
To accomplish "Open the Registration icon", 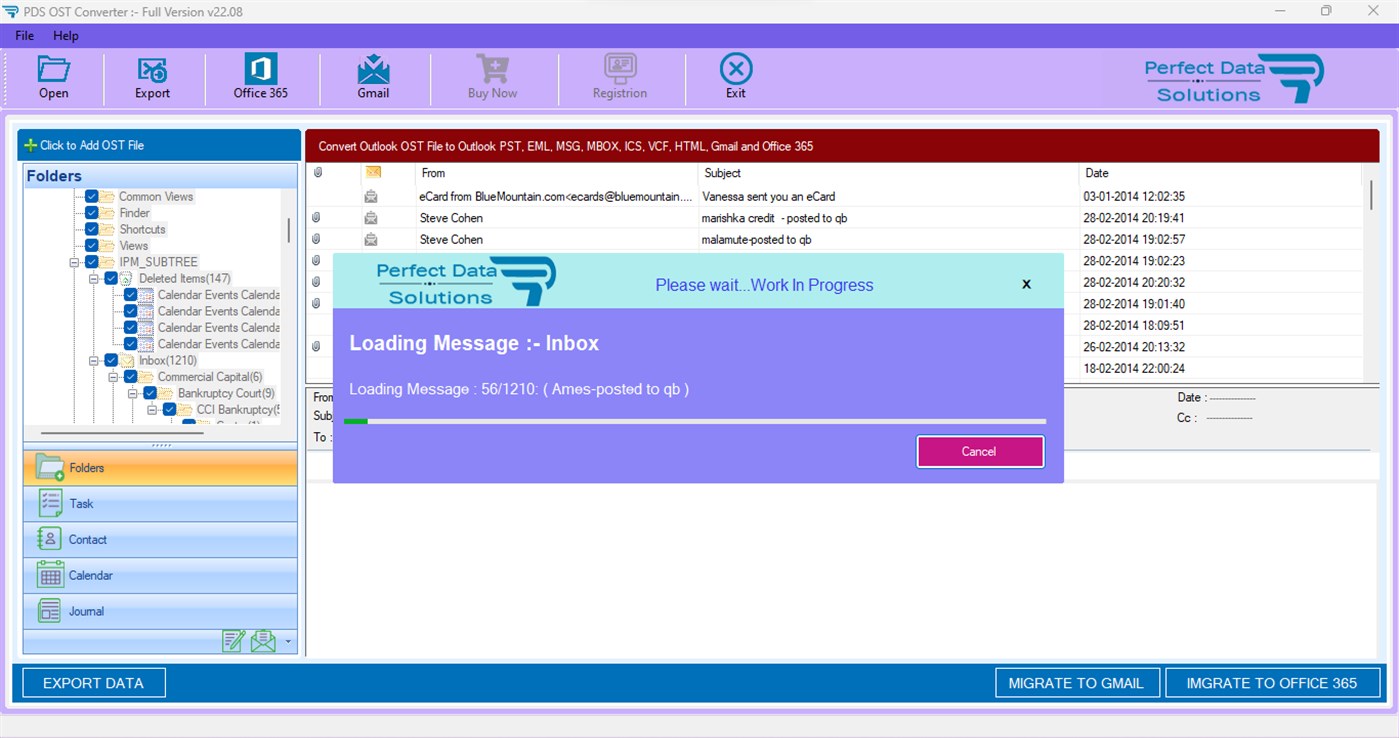I will pos(619,75).
